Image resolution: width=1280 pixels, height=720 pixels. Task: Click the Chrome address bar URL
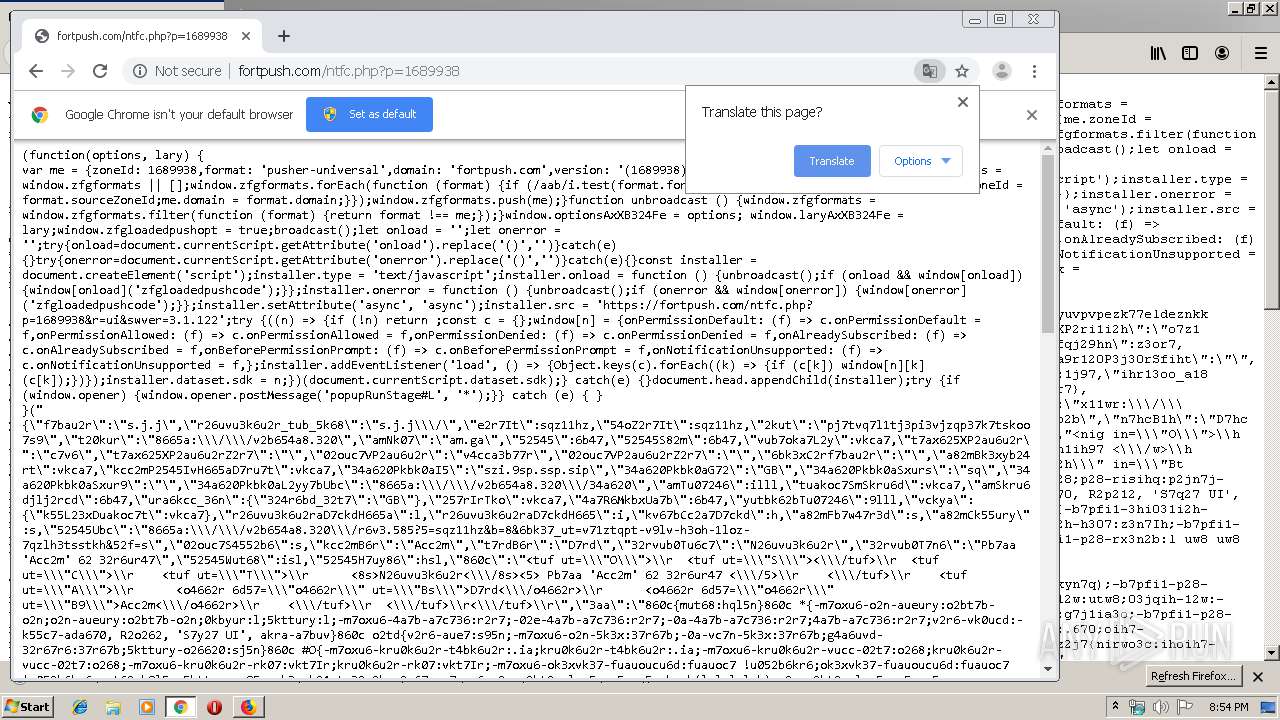coord(349,71)
